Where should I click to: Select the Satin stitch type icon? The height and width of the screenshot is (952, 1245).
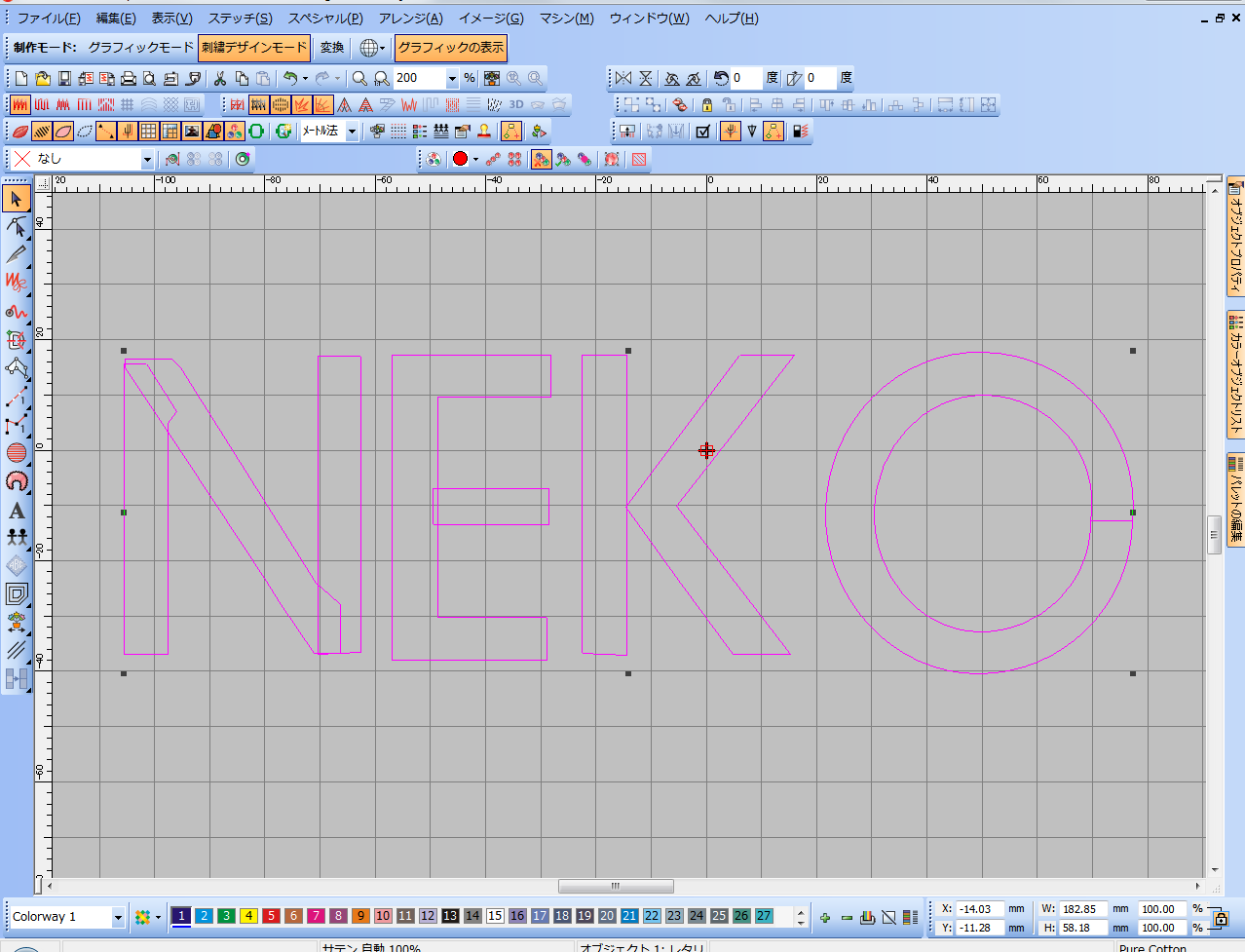[x=20, y=104]
